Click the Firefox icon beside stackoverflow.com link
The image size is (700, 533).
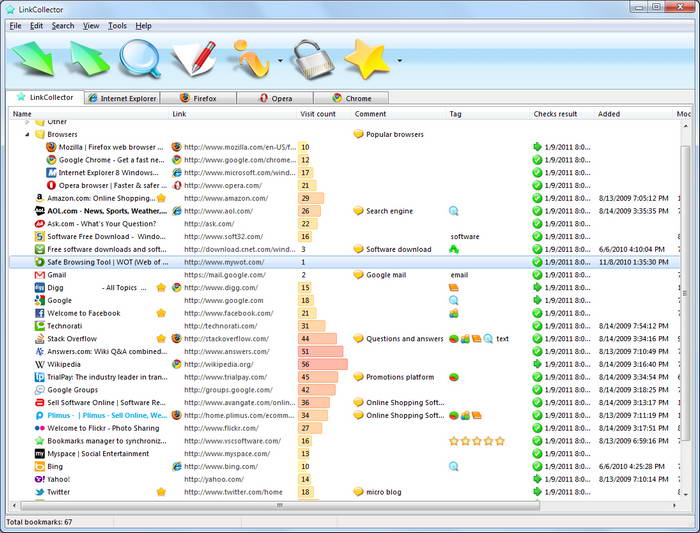click(x=177, y=338)
